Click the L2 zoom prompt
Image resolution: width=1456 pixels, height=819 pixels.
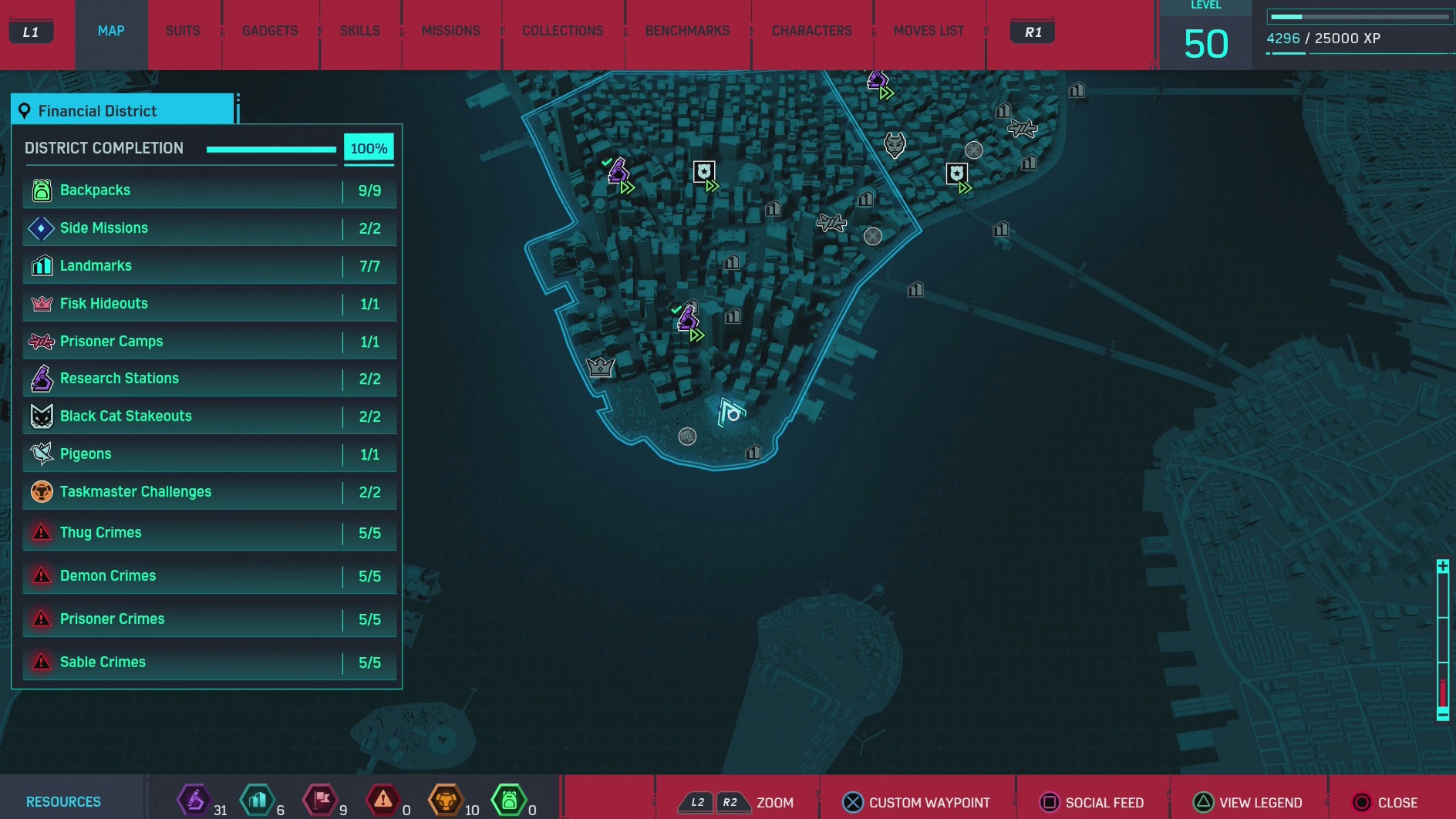[x=697, y=803]
